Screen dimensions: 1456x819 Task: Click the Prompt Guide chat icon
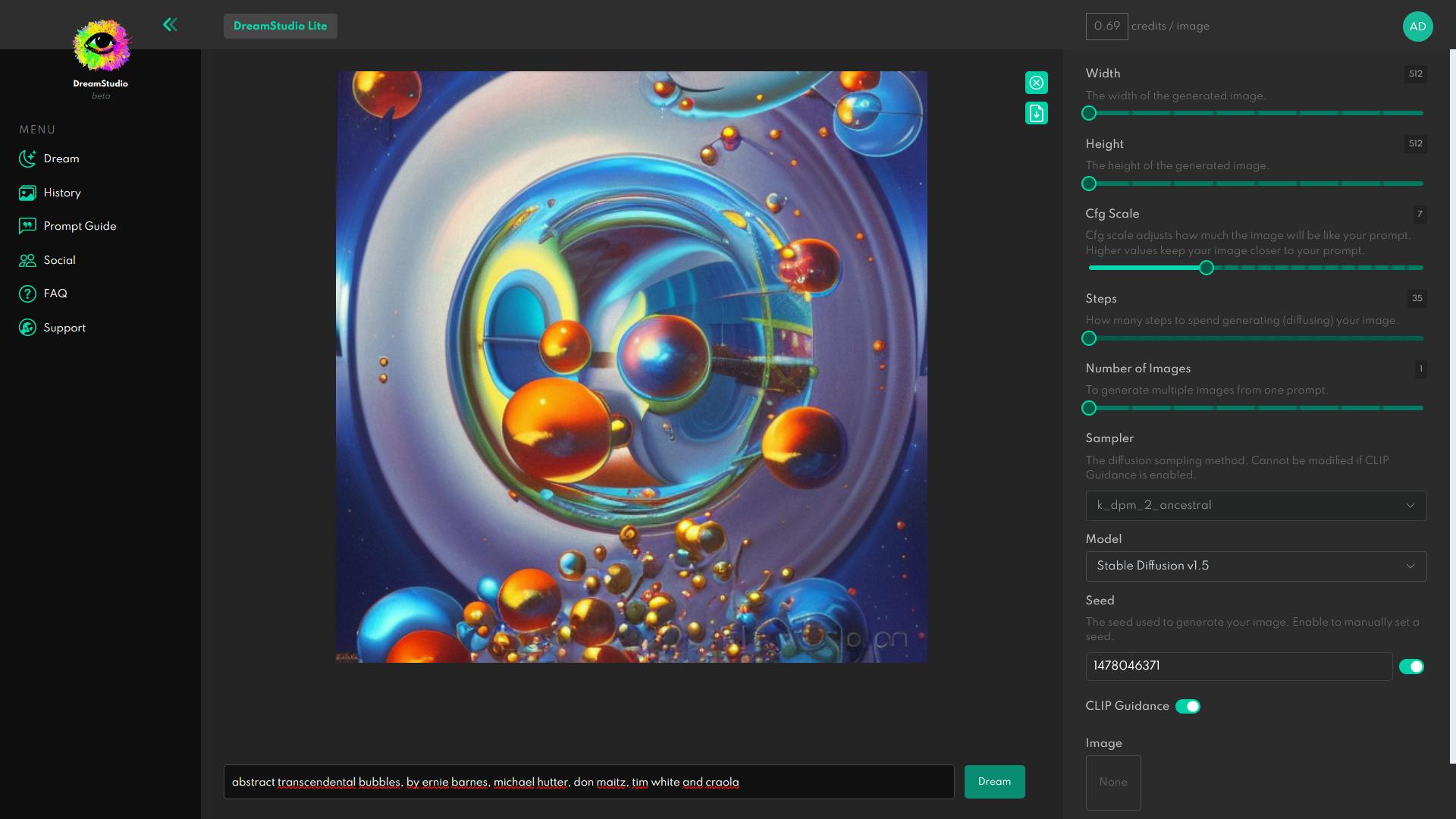pyautogui.click(x=27, y=226)
